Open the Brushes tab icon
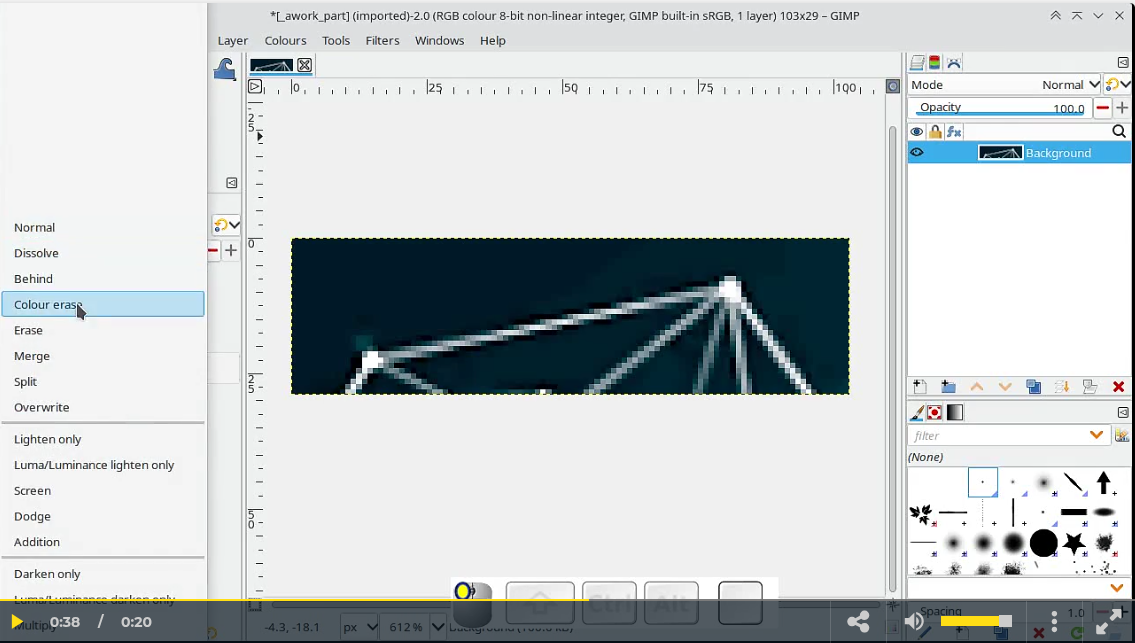Viewport: 1135px width, 643px height. (916, 413)
